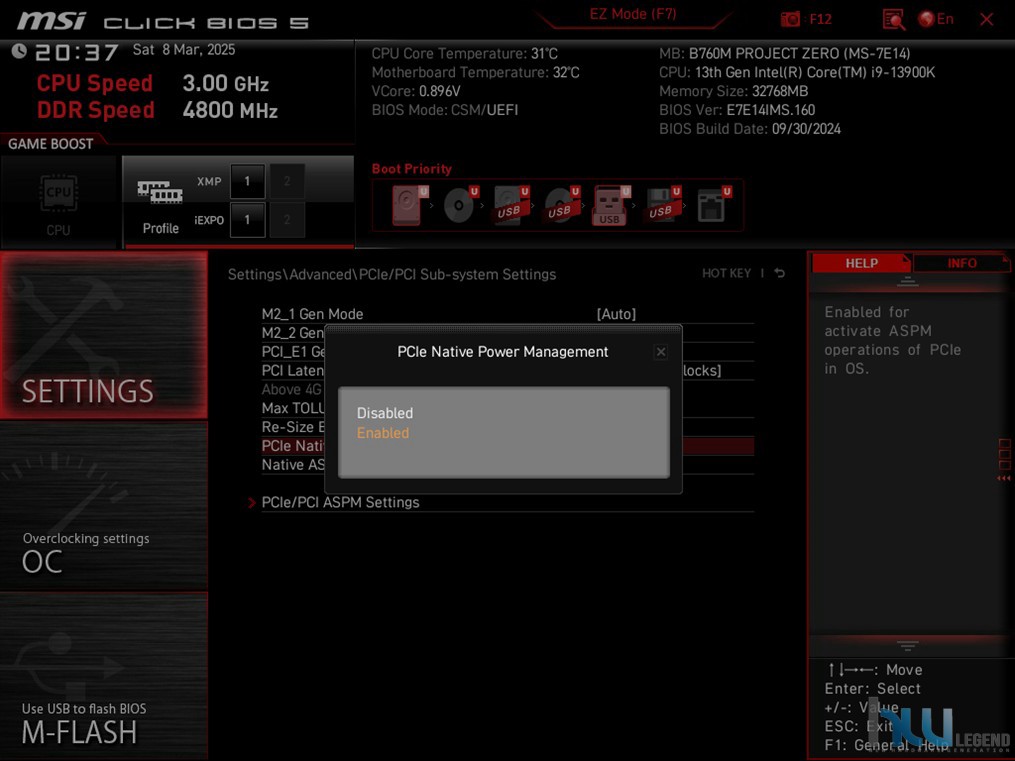
Task: Choose Enabled in the popup list
Action: (x=383, y=433)
